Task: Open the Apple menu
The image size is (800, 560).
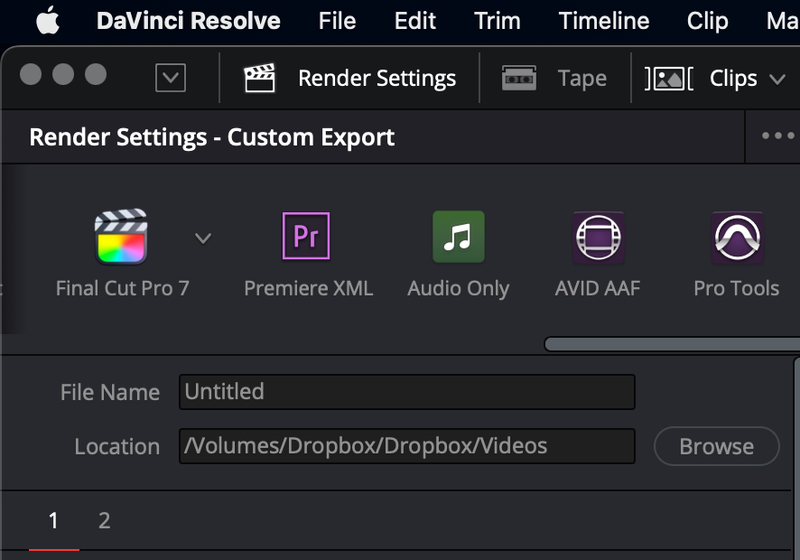Action: (48, 20)
